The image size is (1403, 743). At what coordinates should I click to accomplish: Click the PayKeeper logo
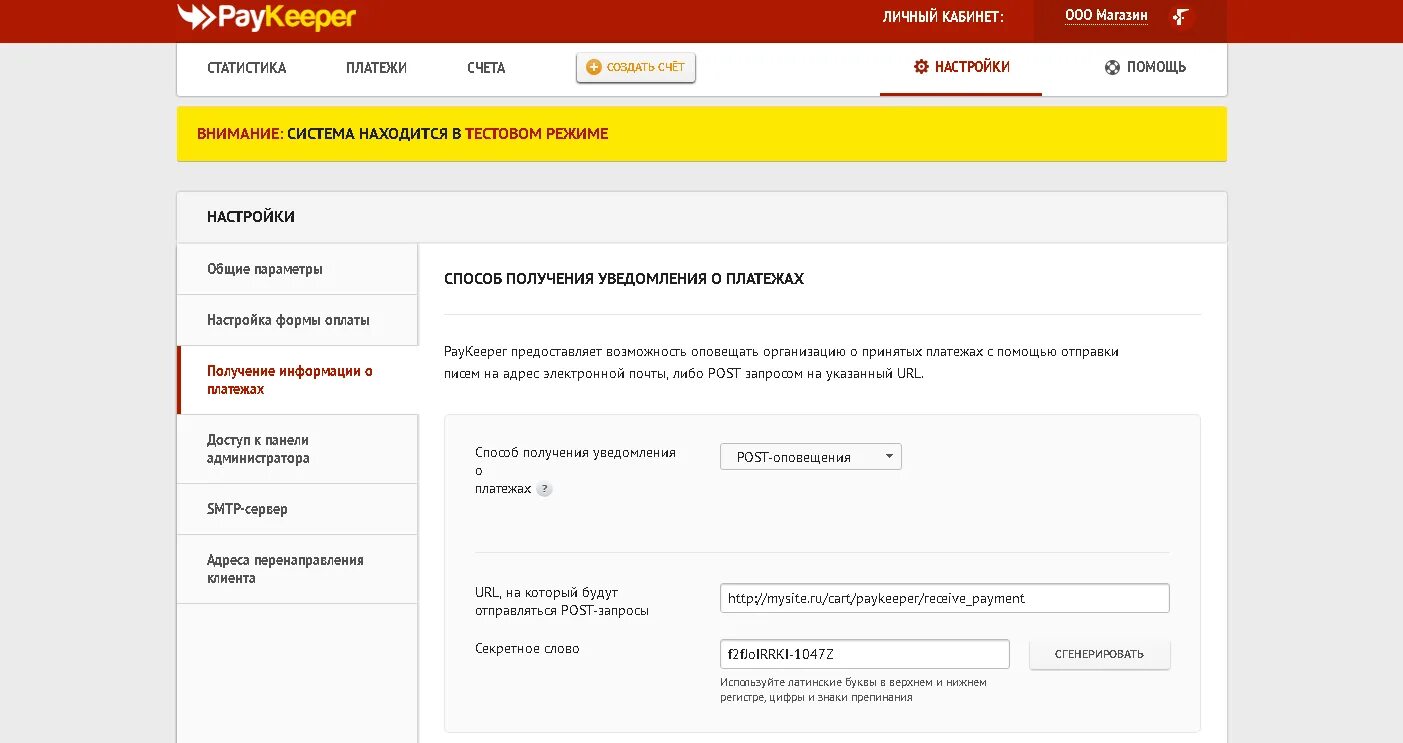pos(266,16)
